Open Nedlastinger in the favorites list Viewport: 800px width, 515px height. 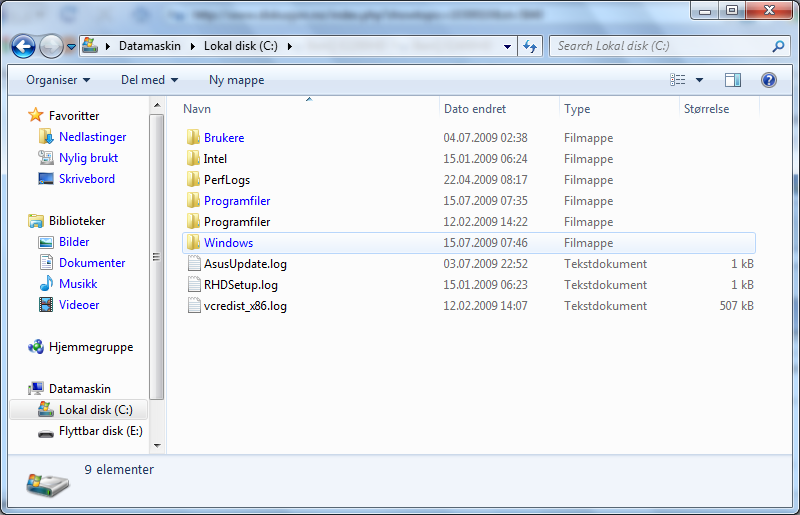92,137
